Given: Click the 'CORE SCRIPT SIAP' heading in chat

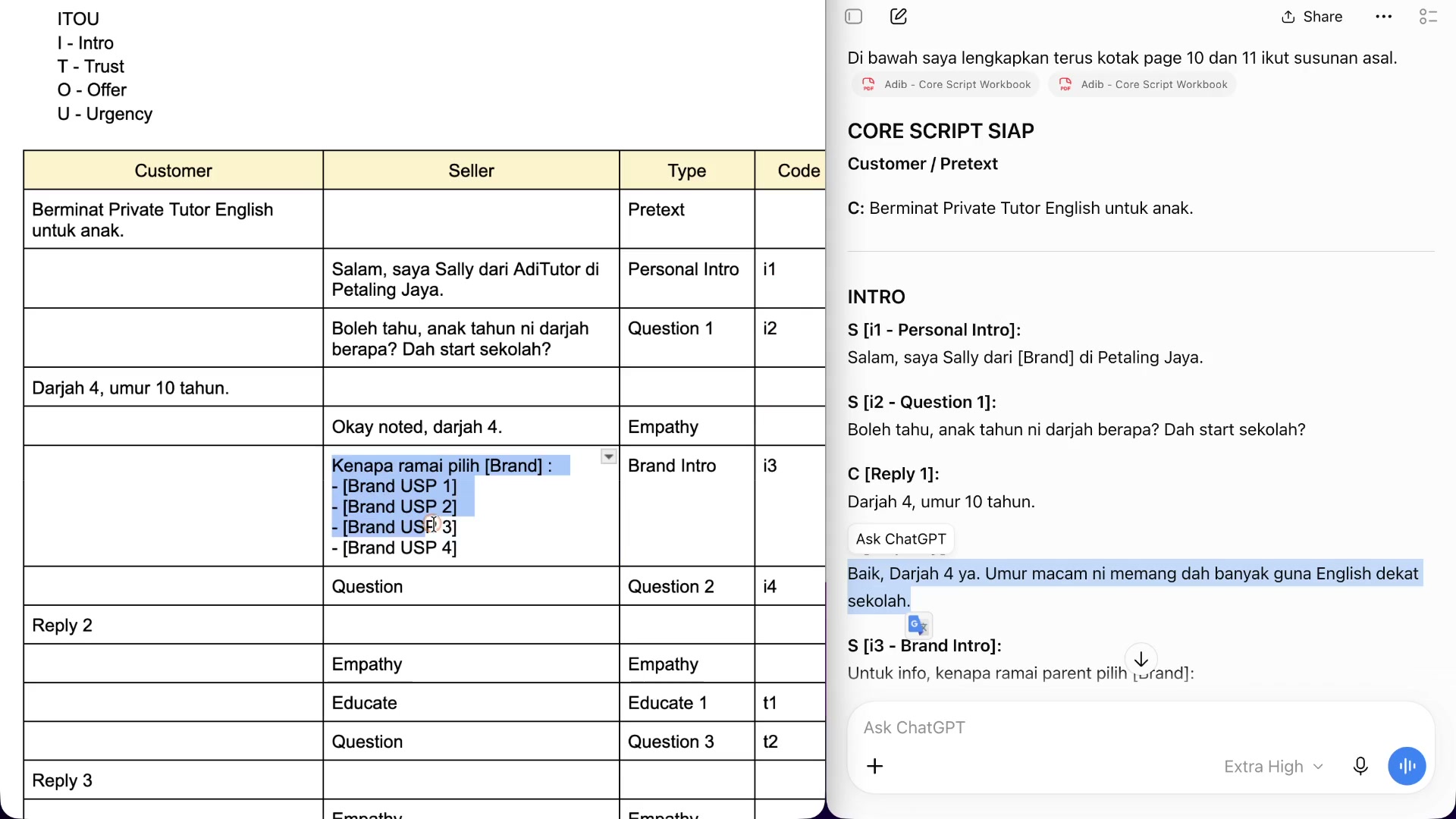Looking at the screenshot, I should [x=940, y=131].
